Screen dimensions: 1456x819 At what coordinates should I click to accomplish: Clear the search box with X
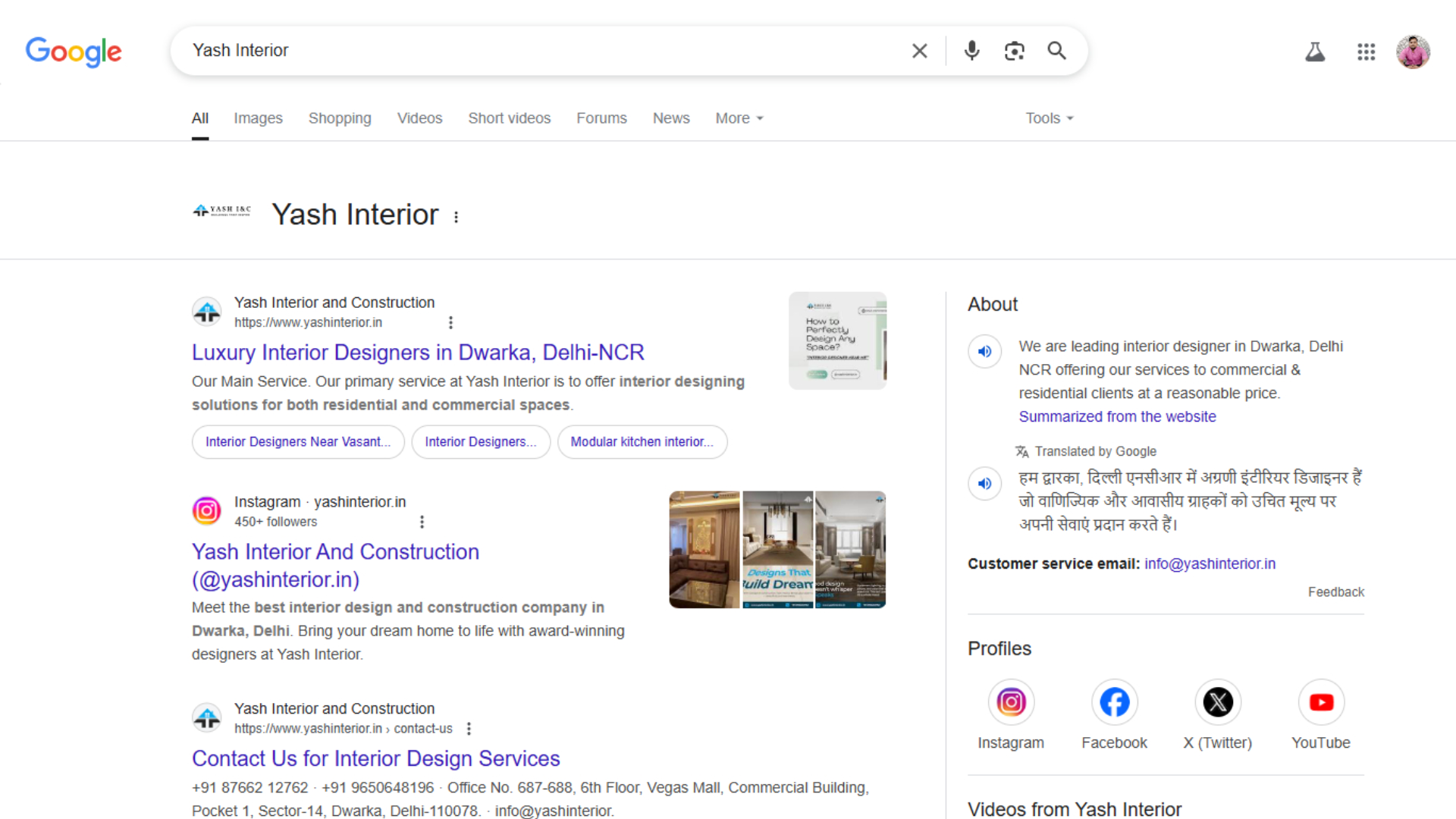(x=919, y=51)
